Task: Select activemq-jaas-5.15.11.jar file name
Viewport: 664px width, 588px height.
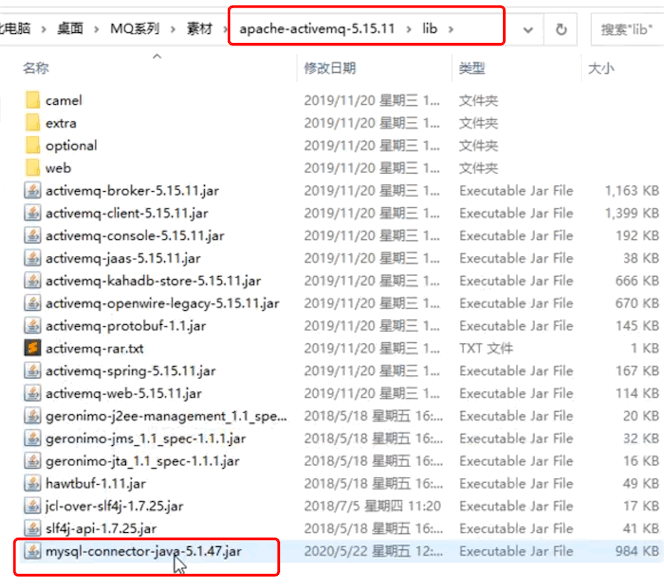Action: coord(123,258)
